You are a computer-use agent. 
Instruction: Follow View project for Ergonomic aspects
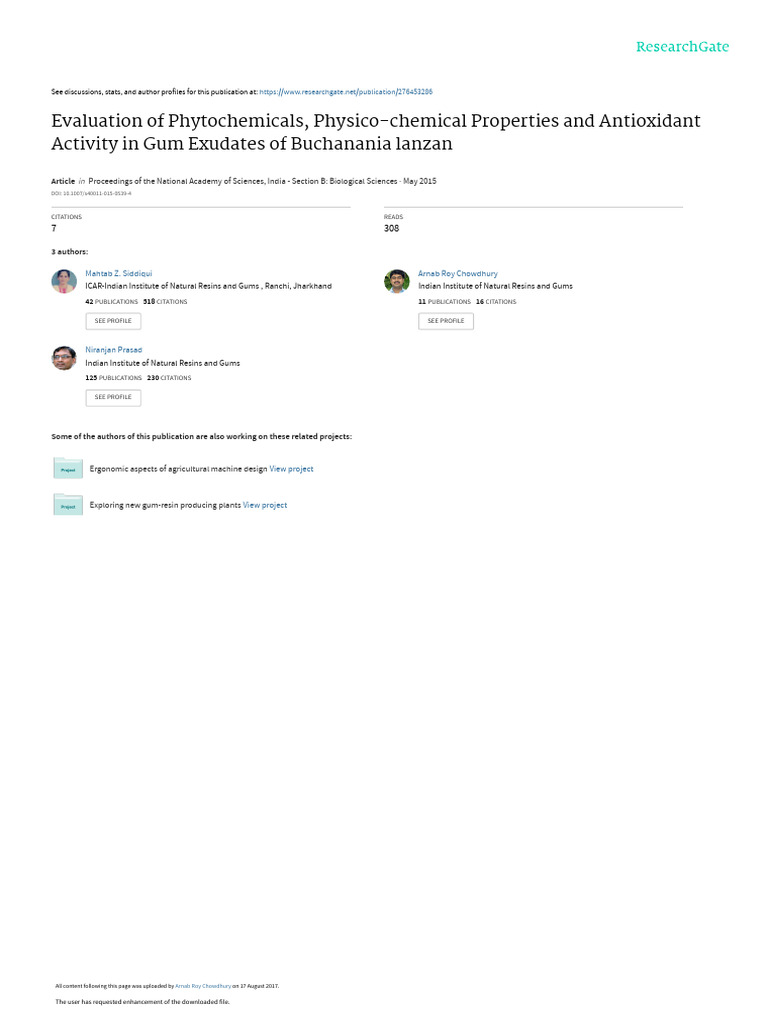click(291, 469)
